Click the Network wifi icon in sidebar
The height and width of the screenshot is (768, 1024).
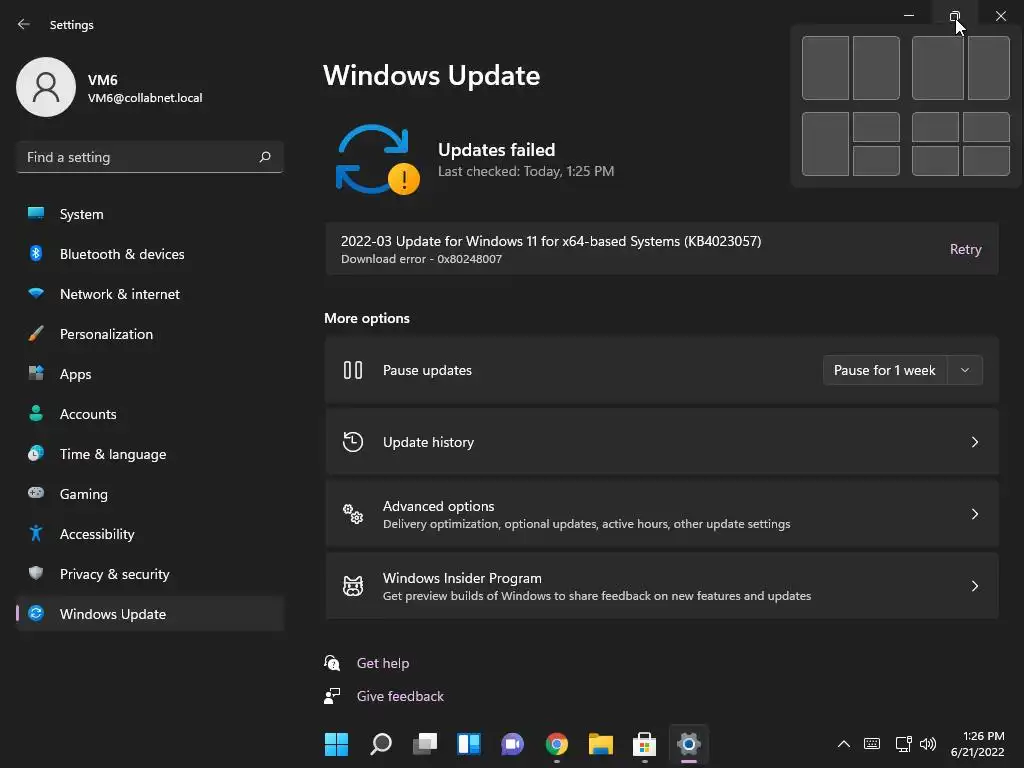(x=36, y=293)
